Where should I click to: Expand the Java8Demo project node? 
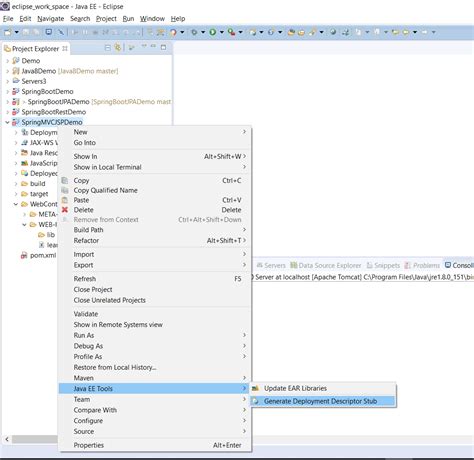(x=7, y=71)
